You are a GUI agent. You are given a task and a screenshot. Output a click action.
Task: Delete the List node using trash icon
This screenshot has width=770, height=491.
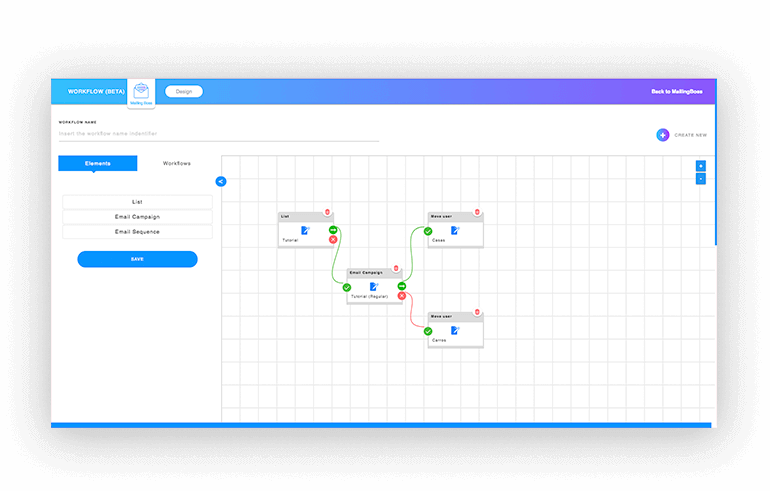click(327, 212)
